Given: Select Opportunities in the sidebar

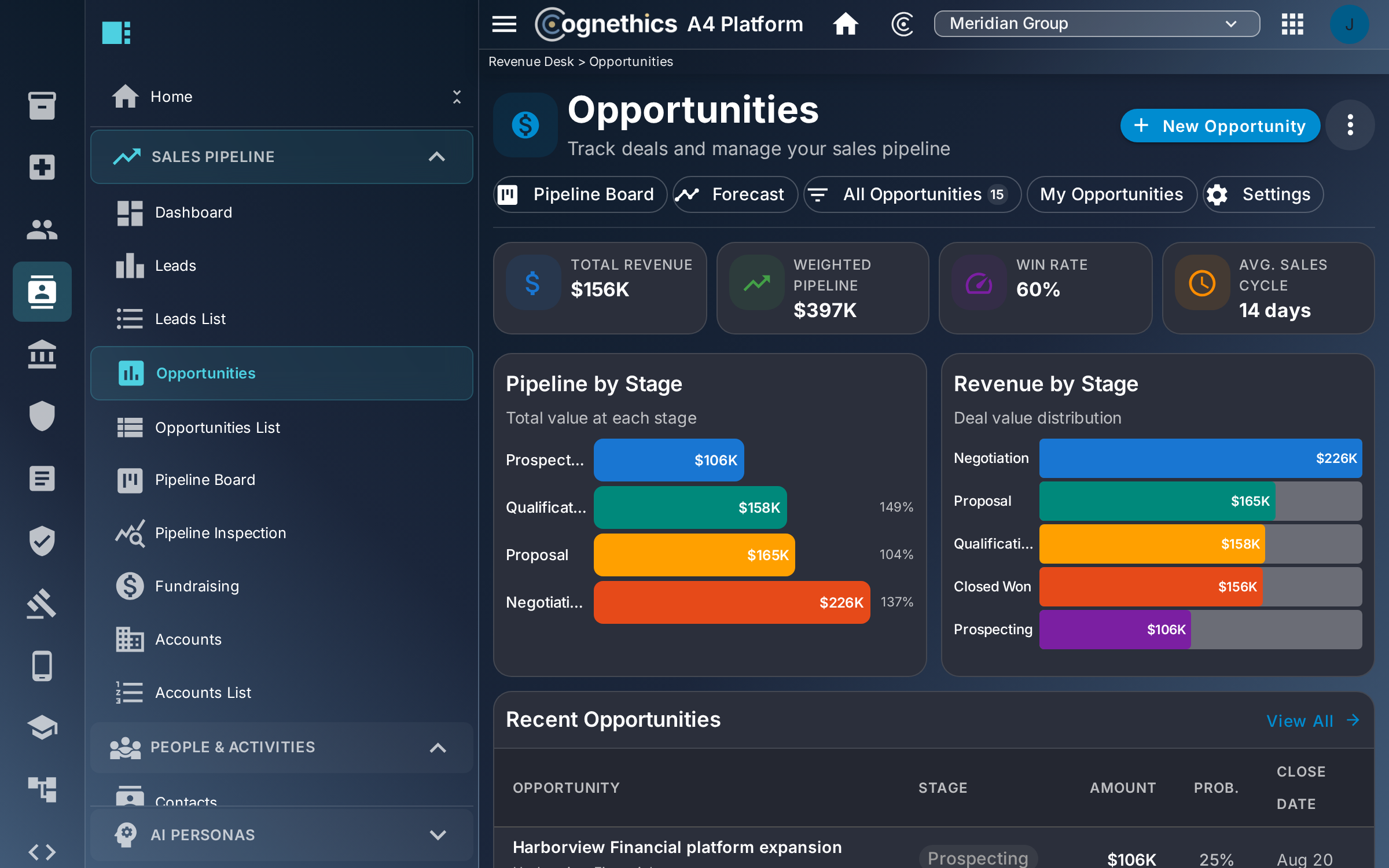Looking at the screenshot, I should pyautogui.click(x=282, y=373).
